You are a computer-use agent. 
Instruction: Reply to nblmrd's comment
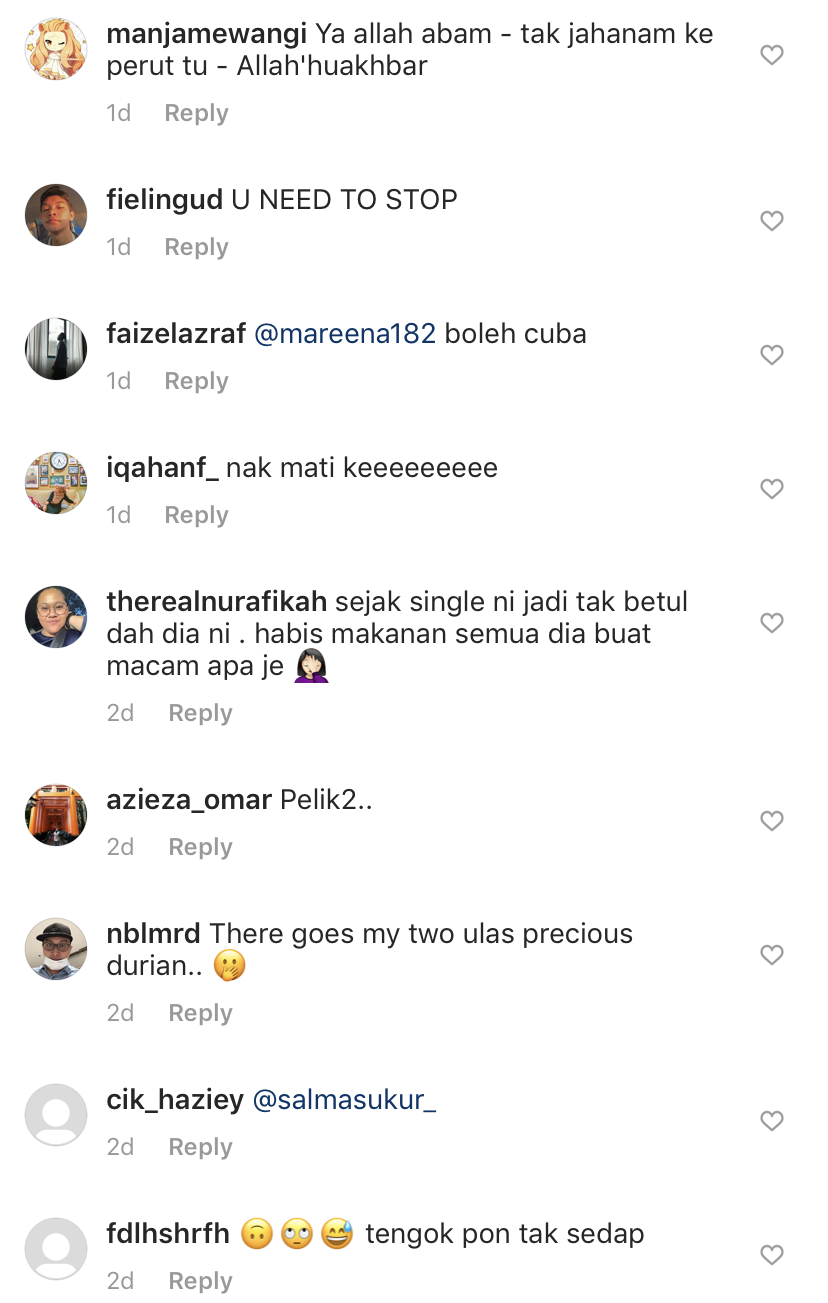tap(200, 1013)
